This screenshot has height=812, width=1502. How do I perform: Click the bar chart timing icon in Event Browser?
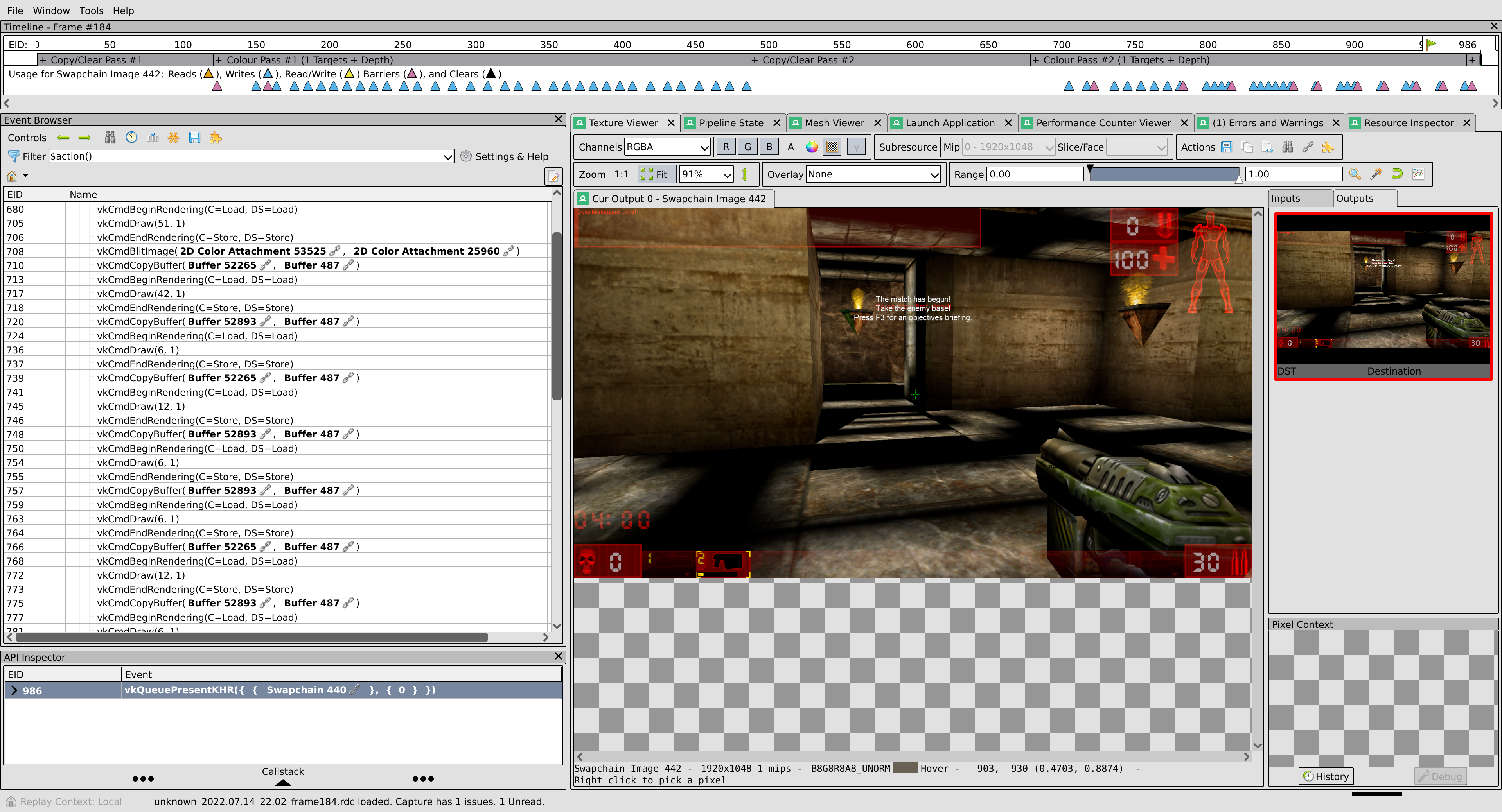coord(153,138)
